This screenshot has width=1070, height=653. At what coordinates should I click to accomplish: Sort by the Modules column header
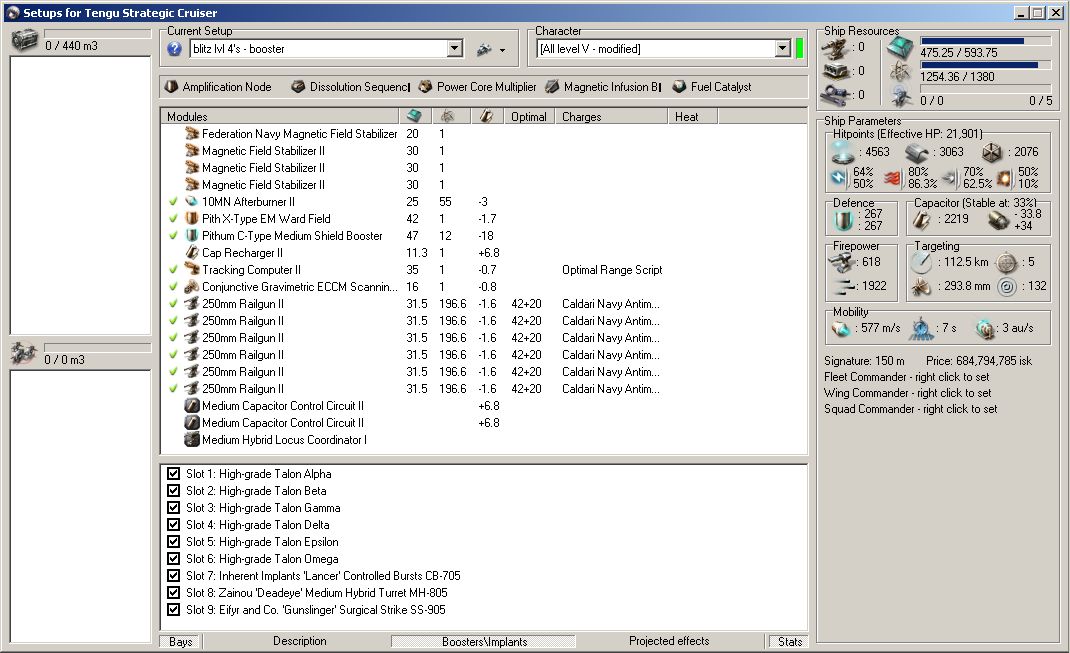tap(280, 116)
